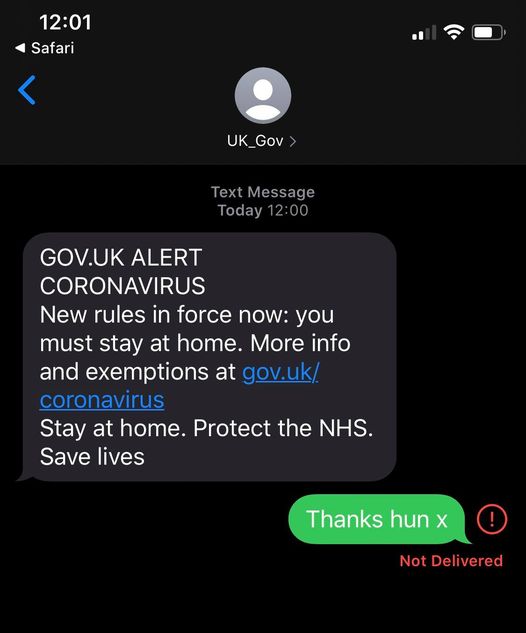Tap the Text Message Today 12:00 timestamp
This screenshot has width=526, height=633.
pyautogui.click(x=263, y=201)
